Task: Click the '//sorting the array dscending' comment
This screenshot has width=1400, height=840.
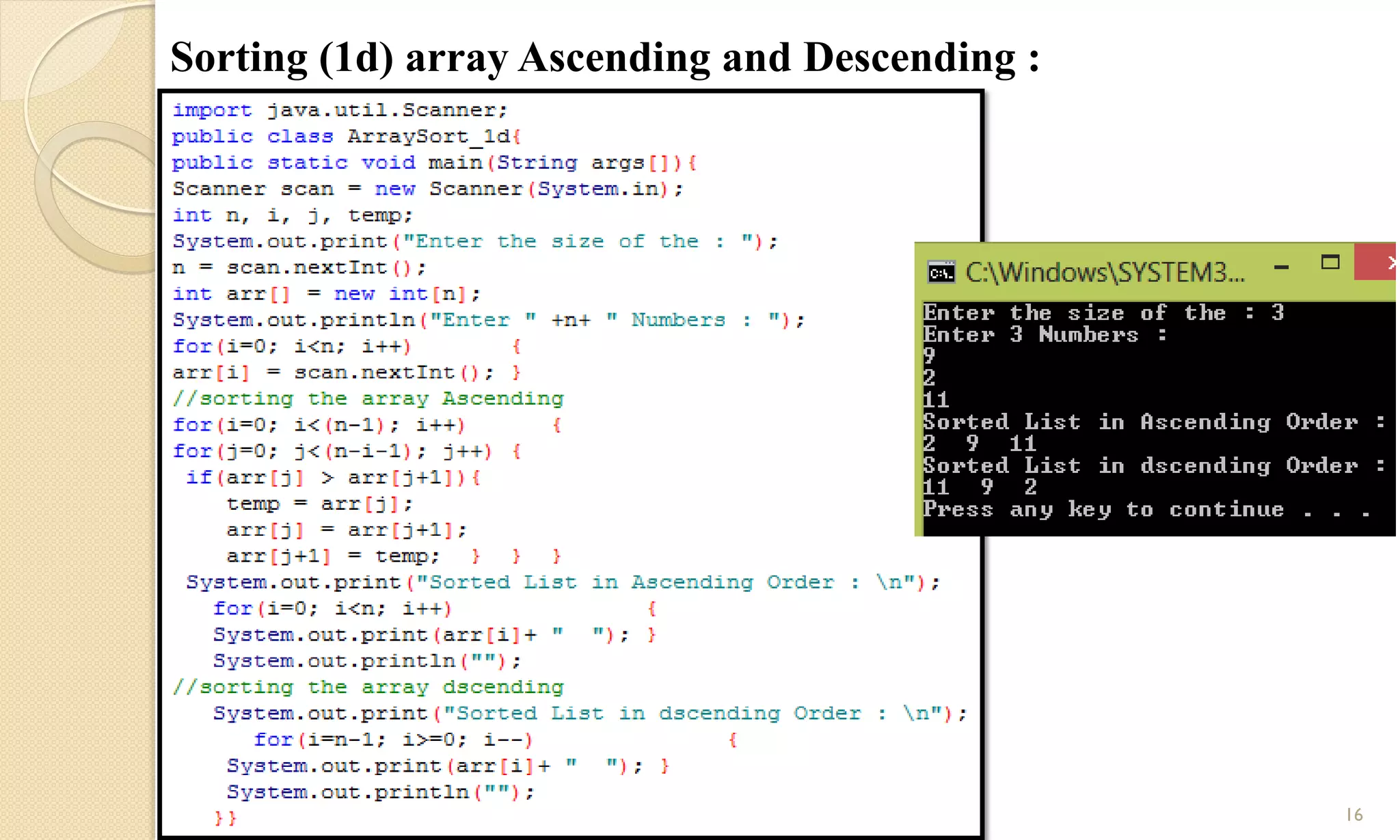Action: click(x=368, y=687)
